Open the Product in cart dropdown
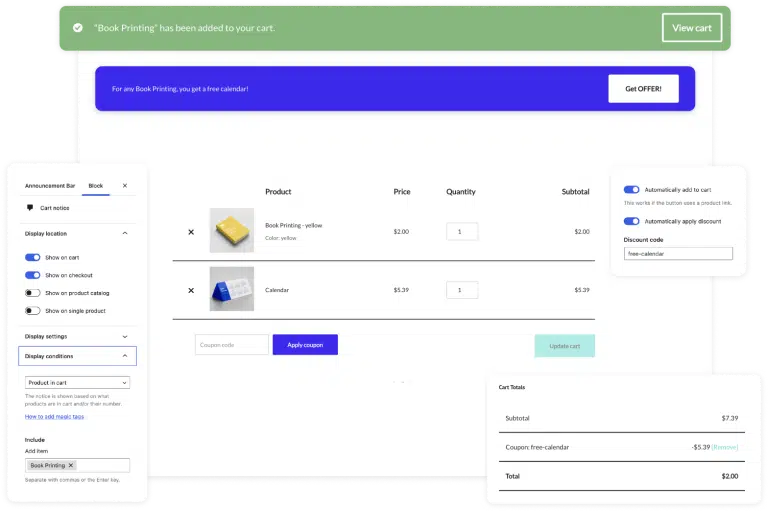Screen dimensions: 768x511 [x=77, y=383]
